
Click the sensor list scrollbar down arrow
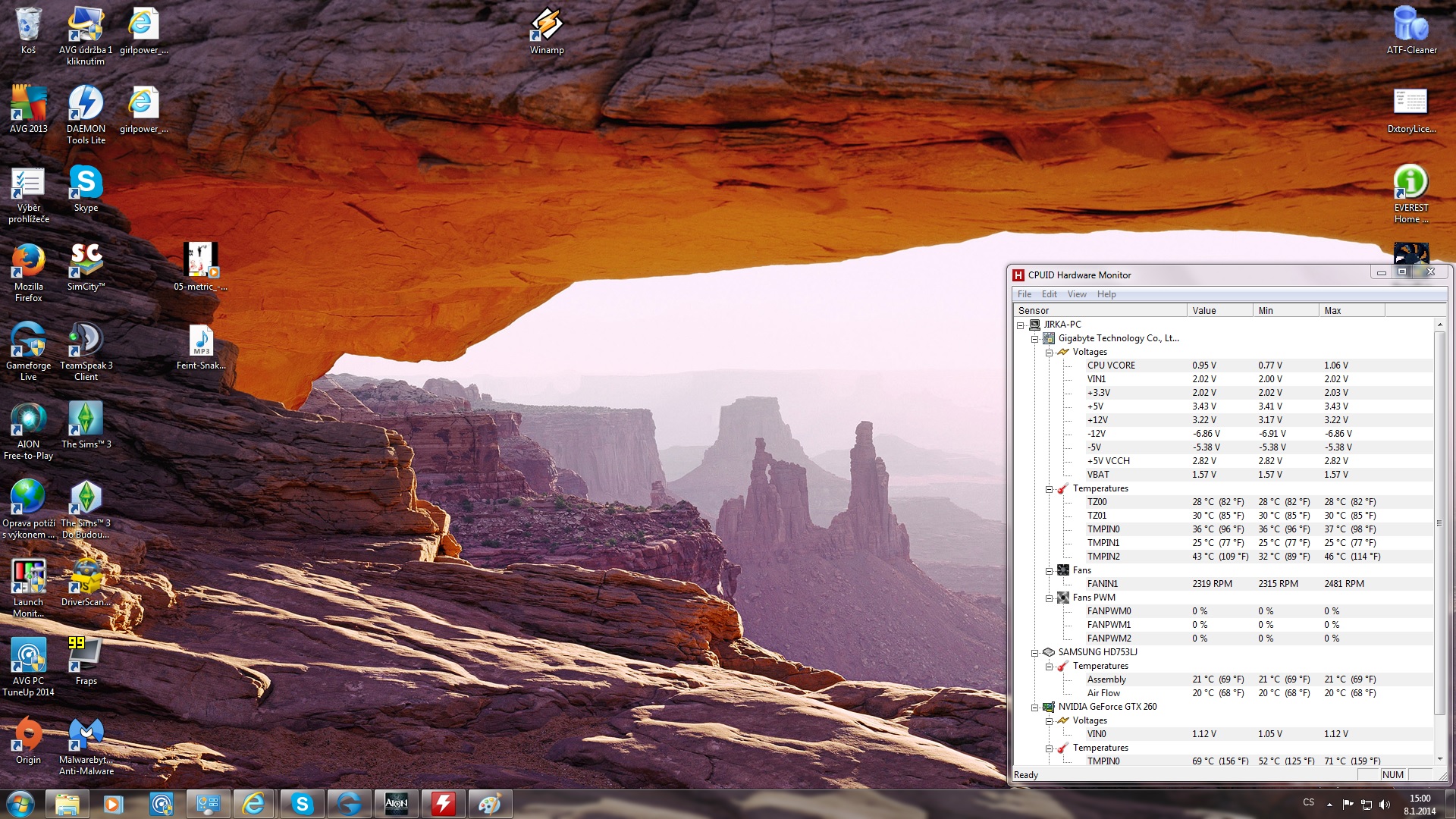pos(1439,759)
